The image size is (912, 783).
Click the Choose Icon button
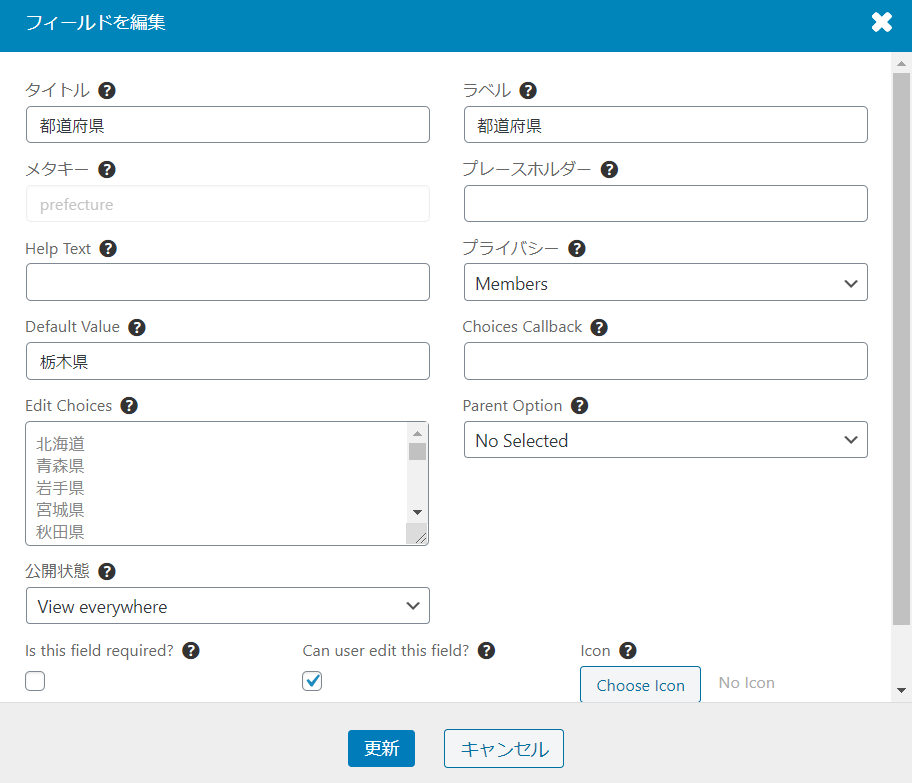pos(640,685)
